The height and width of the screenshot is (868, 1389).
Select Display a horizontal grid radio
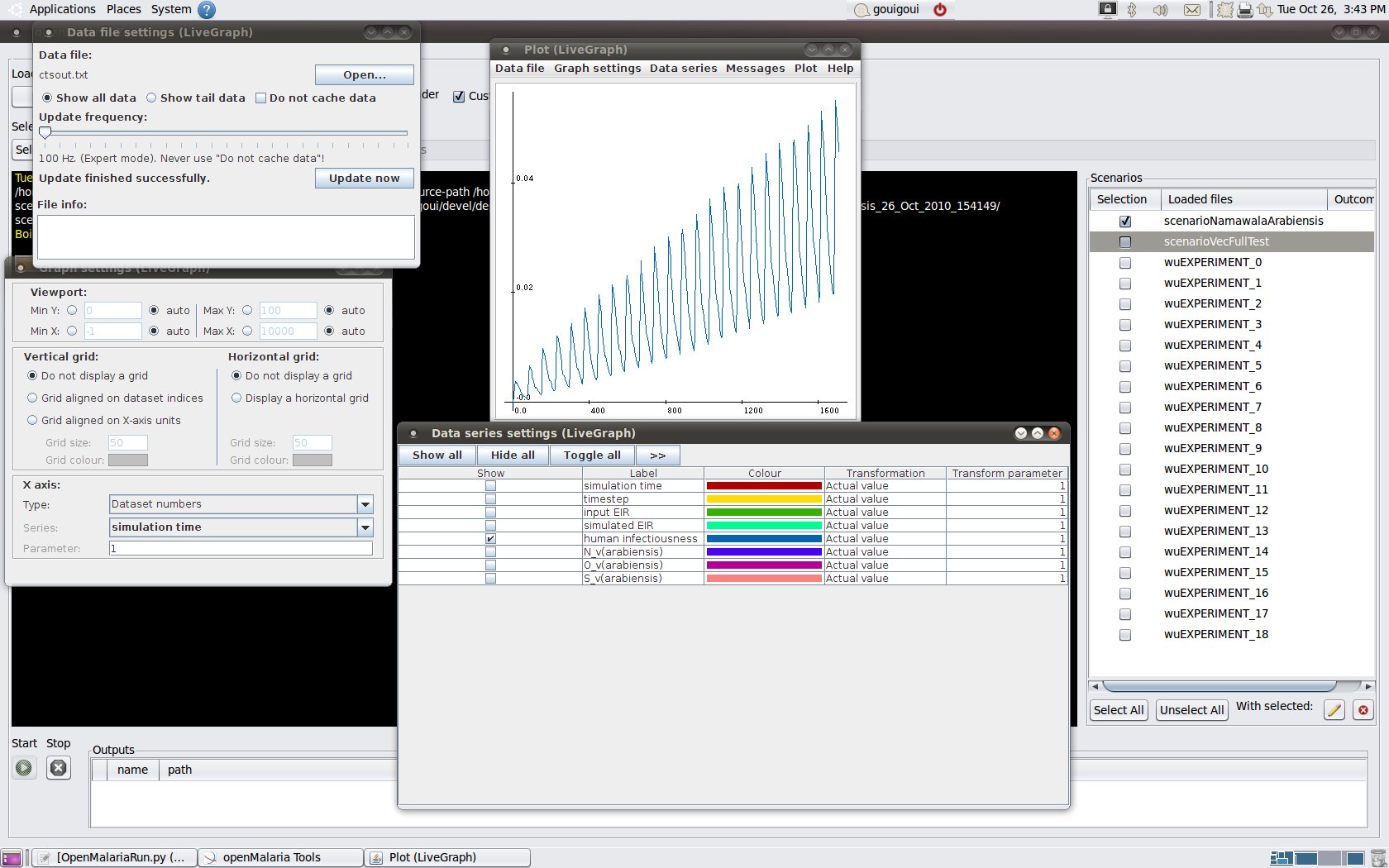[236, 398]
